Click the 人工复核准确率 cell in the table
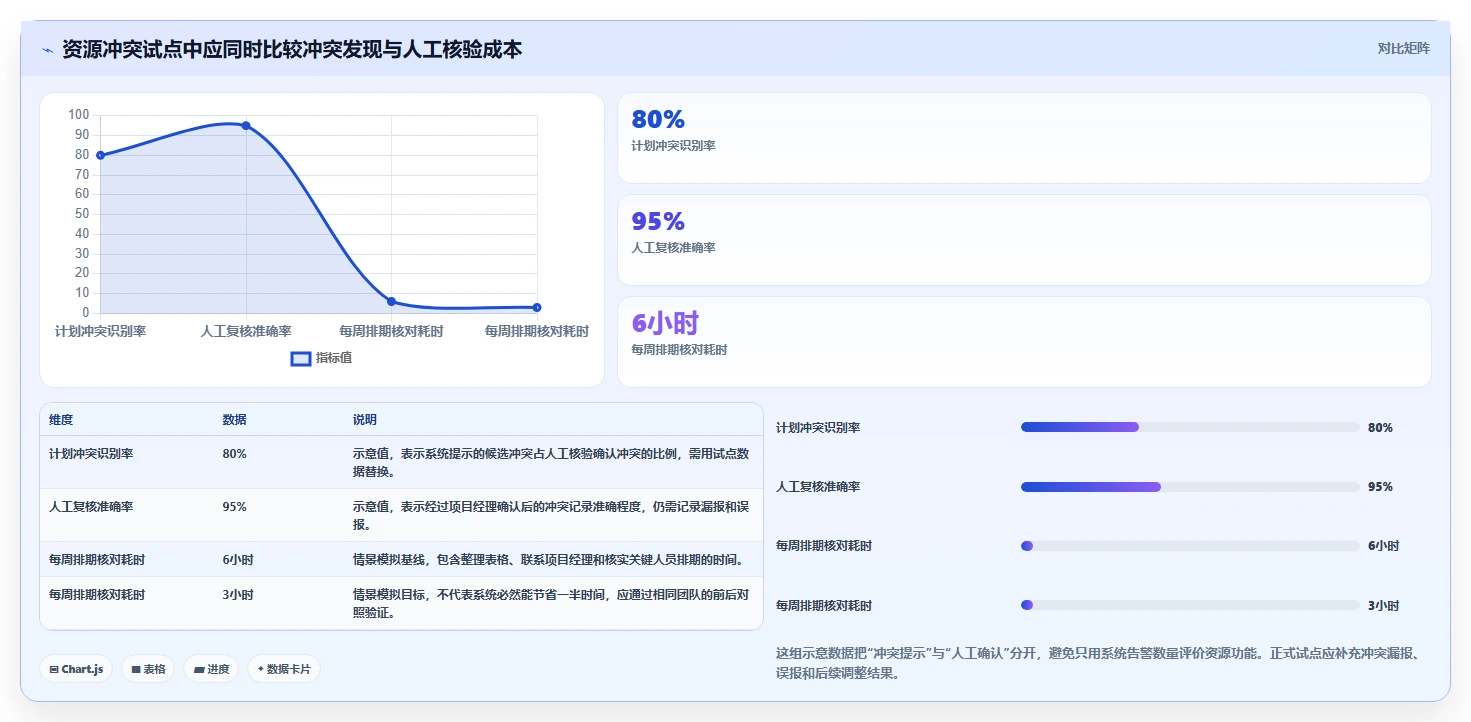This screenshot has height=722, width=1471. point(91,506)
